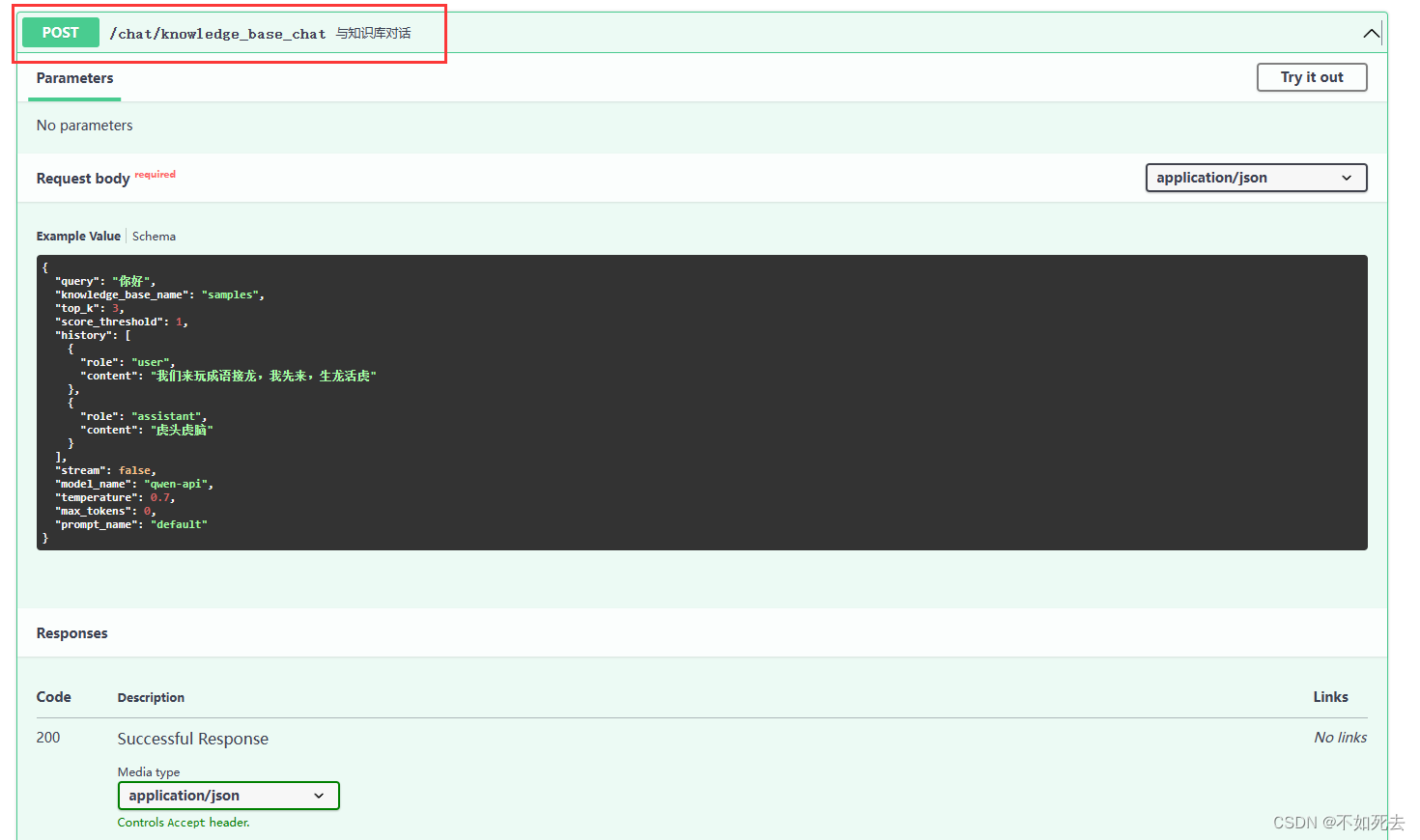
Task: Click the green POST method badge
Action: pos(60,32)
